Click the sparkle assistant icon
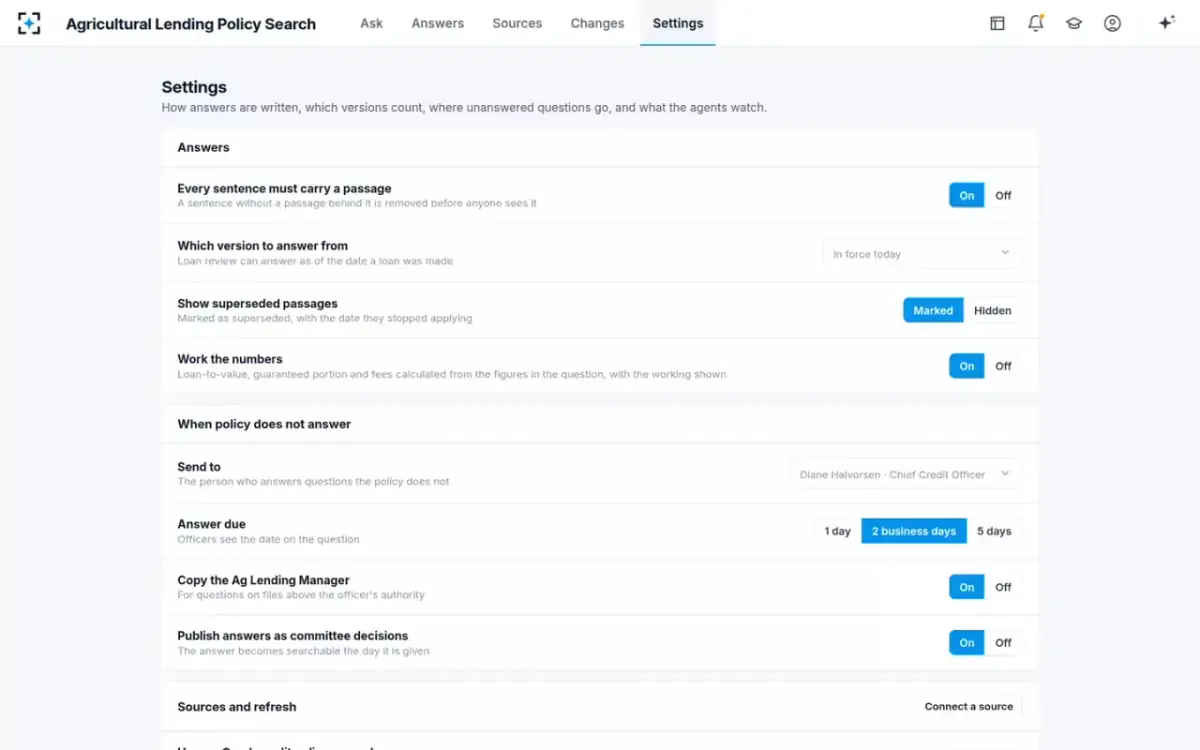1200x750 pixels. tap(1166, 23)
